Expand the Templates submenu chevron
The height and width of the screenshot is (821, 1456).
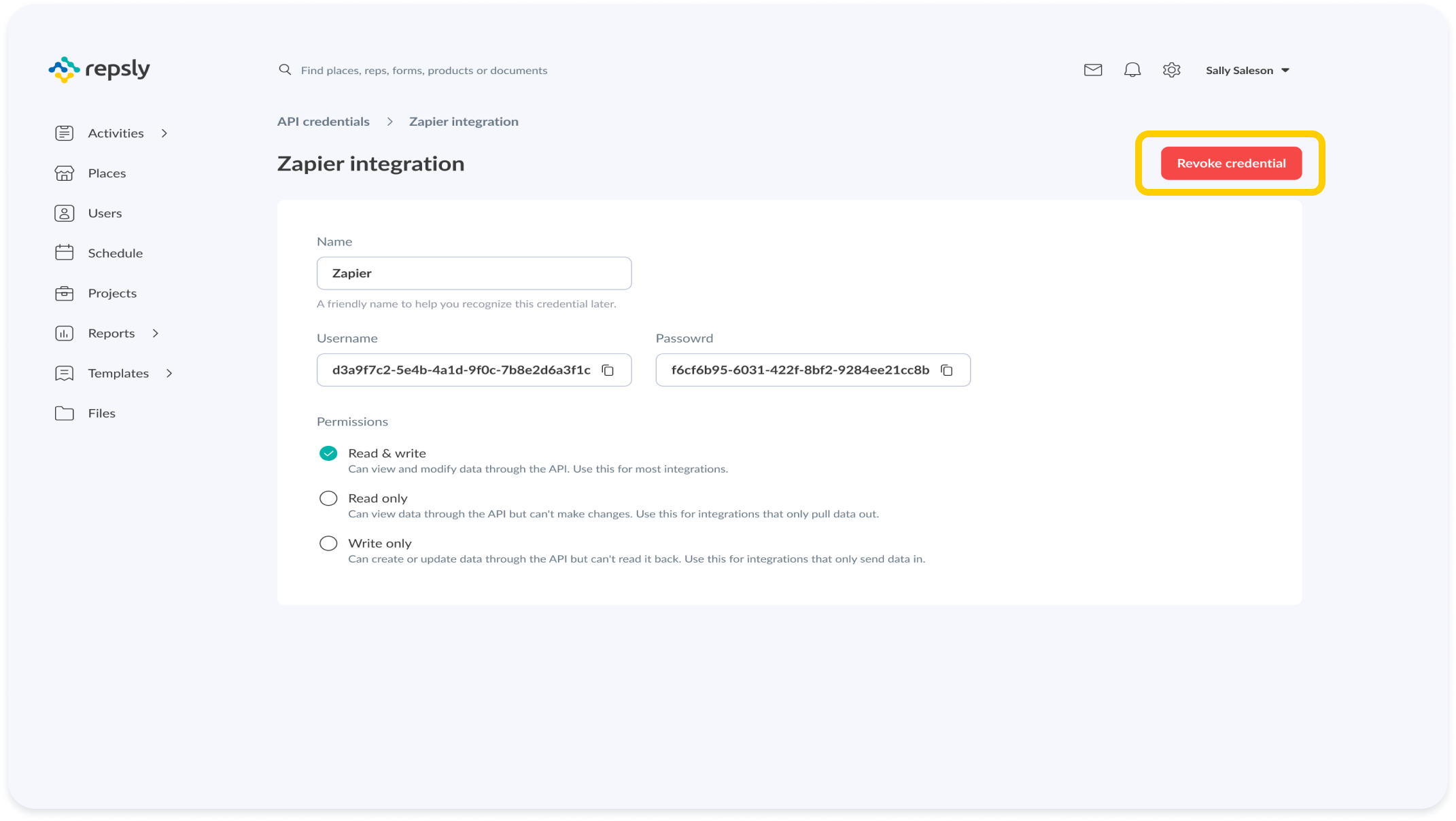pos(169,373)
